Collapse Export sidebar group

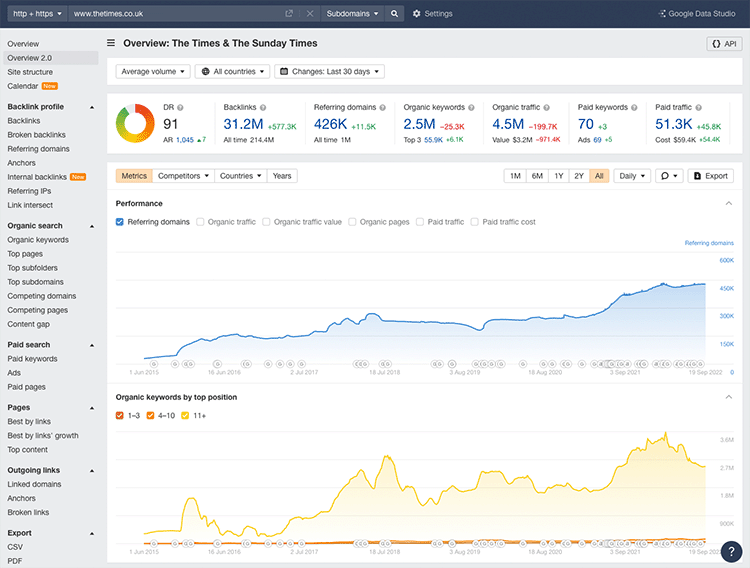[92, 534]
